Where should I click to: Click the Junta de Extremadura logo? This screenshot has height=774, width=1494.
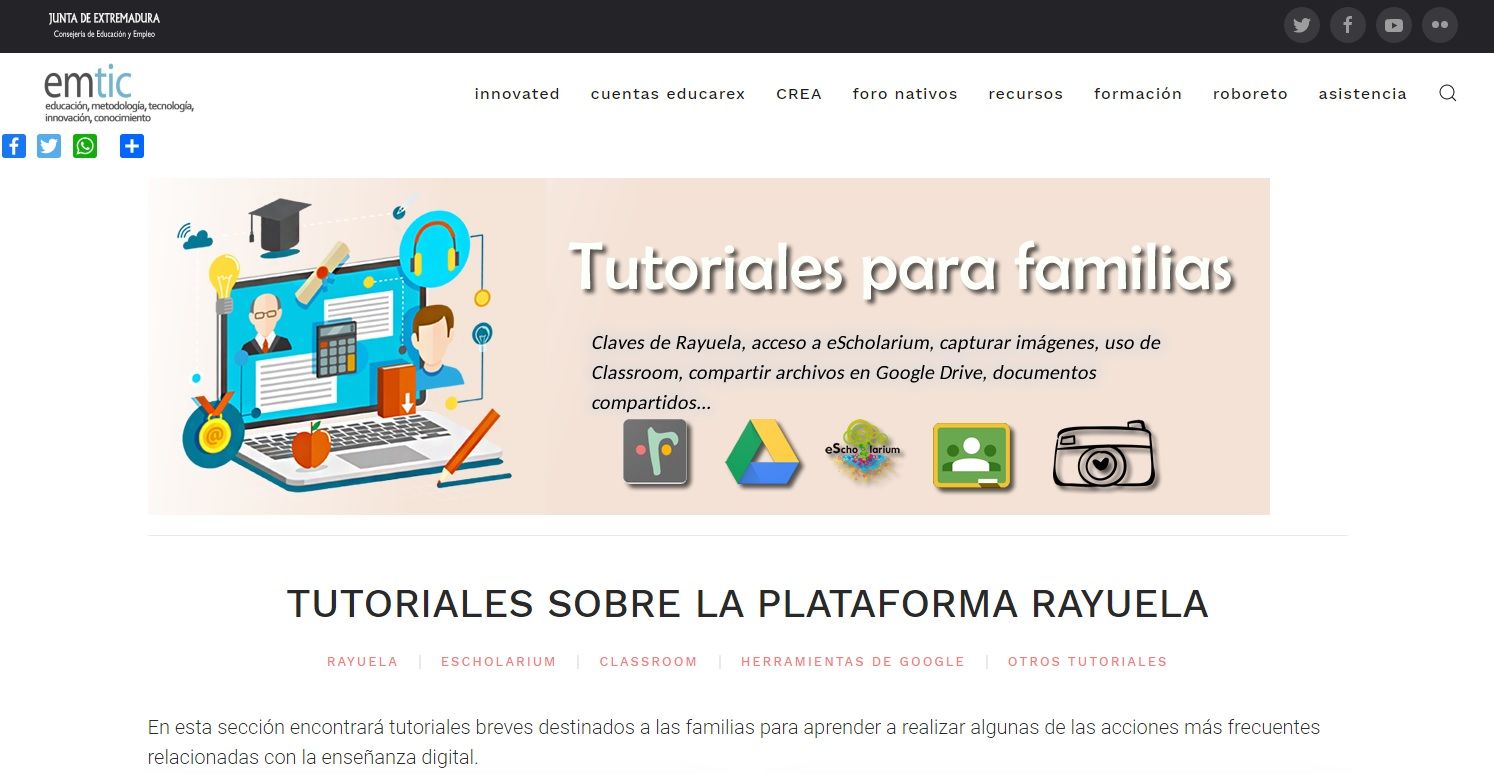[104, 25]
